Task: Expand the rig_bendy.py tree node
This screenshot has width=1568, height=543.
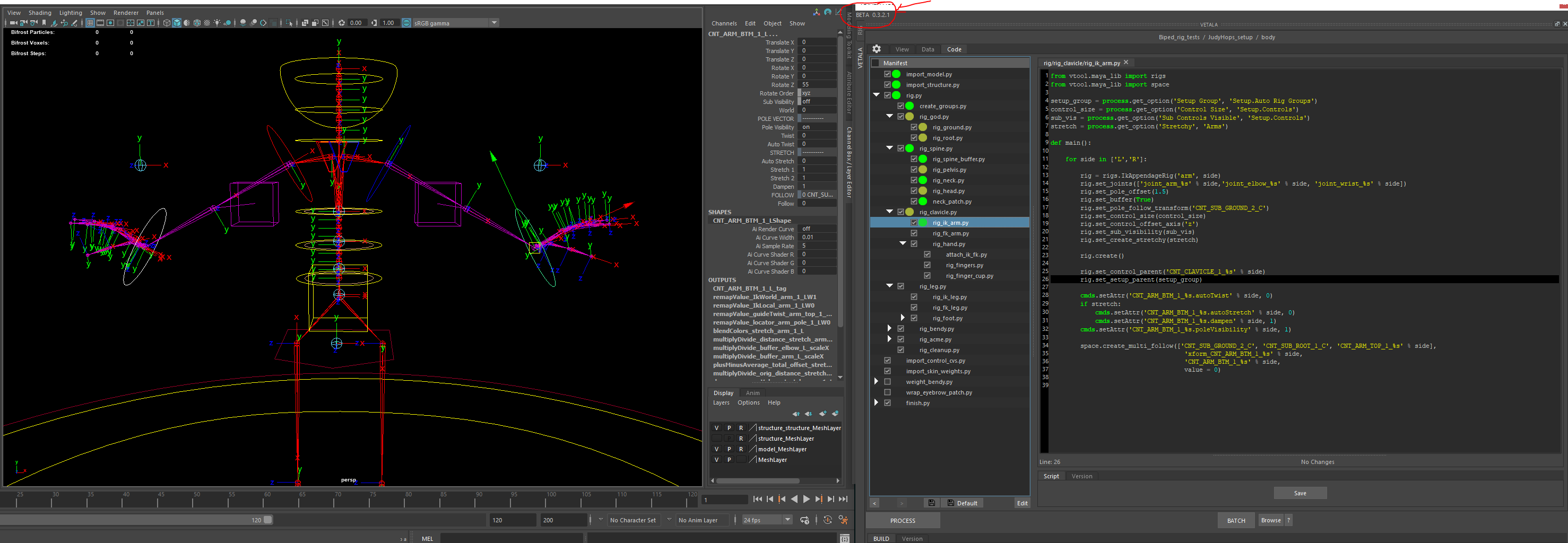Action: pyautogui.click(x=889, y=328)
